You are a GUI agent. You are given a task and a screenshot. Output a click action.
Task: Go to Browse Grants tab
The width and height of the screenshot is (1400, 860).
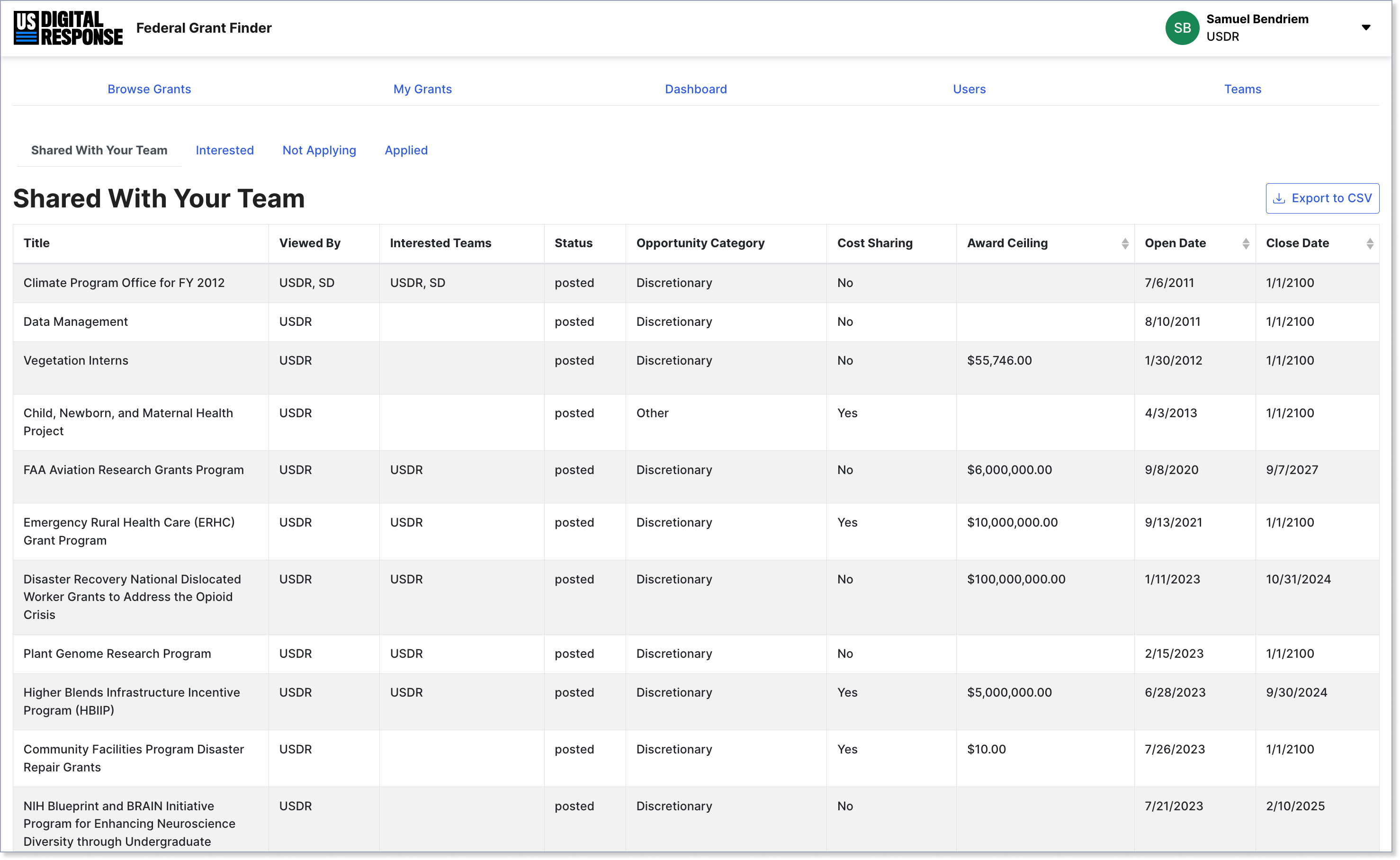pos(149,89)
